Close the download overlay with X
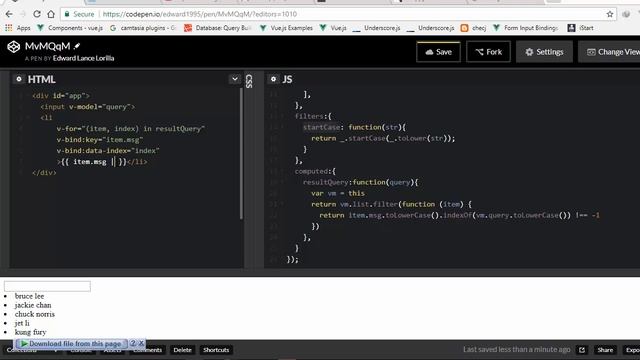The height and width of the screenshot is (360, 640). pos(141,343)
